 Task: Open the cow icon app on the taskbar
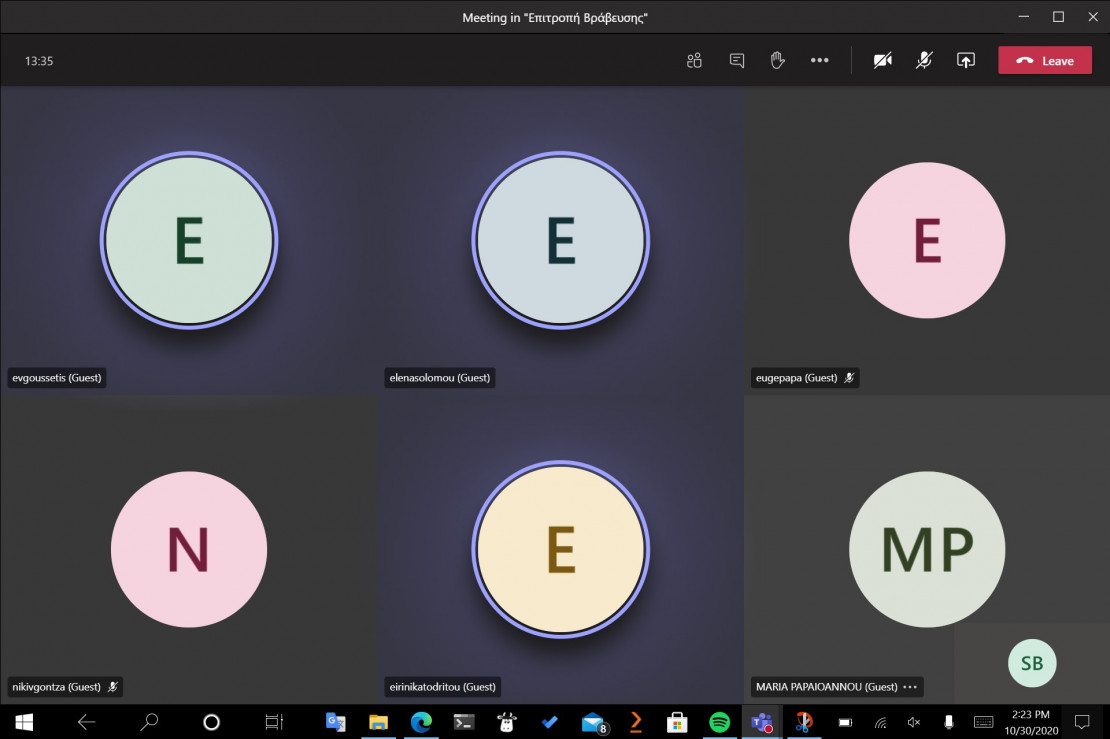506,722
